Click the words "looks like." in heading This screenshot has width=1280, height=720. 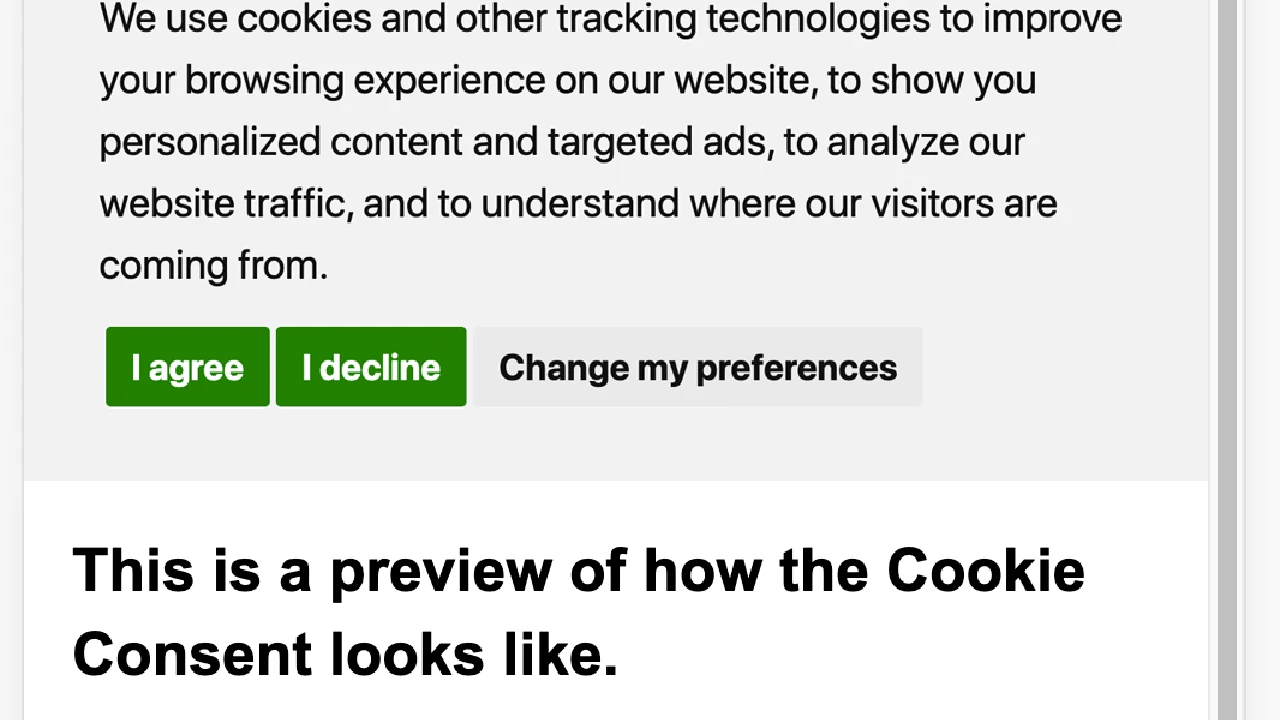(x=474, y=655)
